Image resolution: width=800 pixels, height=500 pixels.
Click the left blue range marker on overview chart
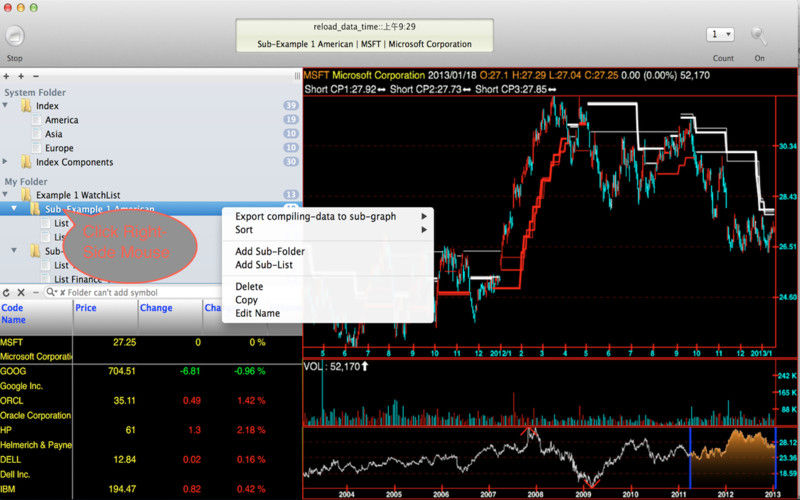pyautogui.click(x=690, y=458)
